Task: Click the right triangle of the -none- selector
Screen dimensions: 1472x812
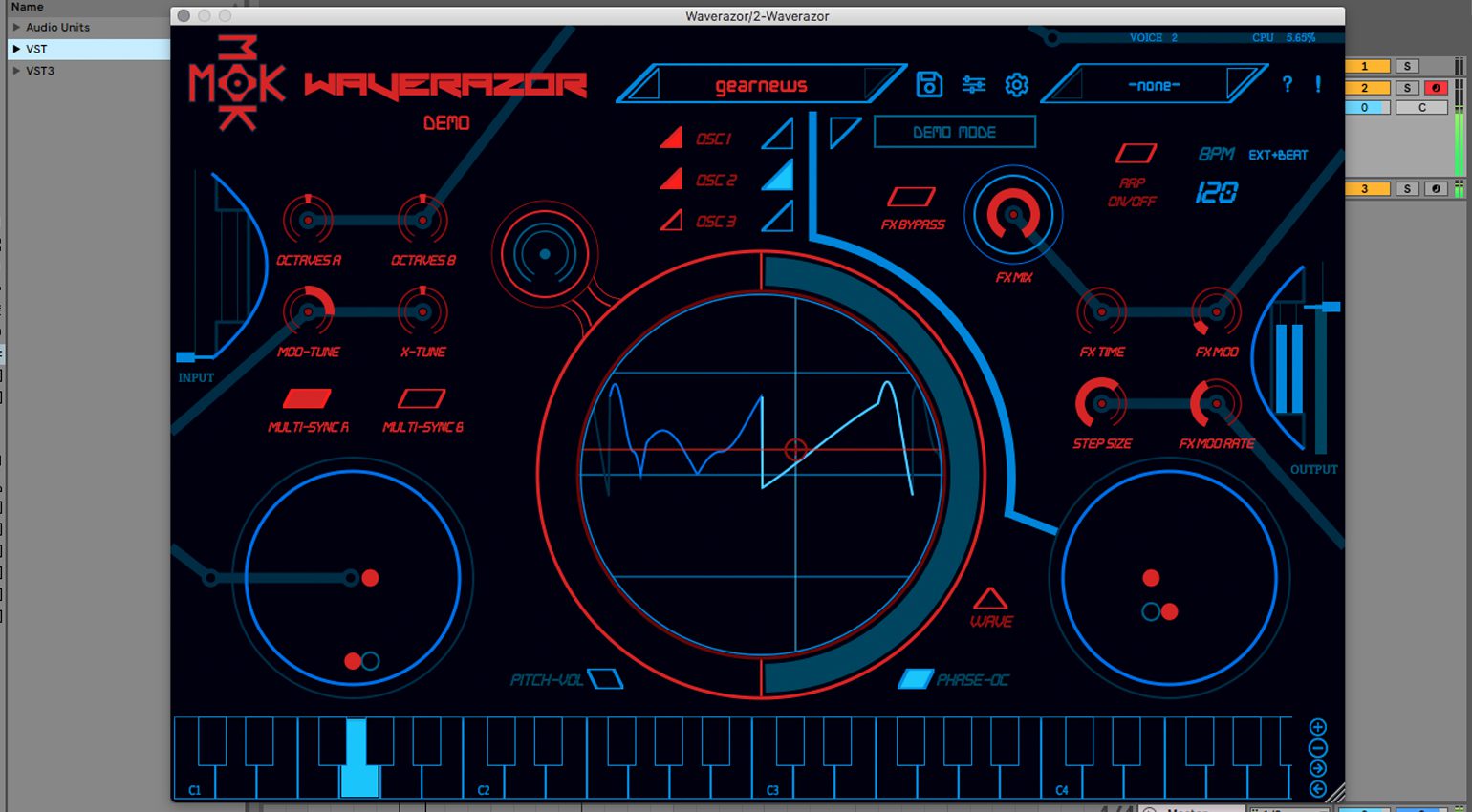Action: (x=1243, y=84)
